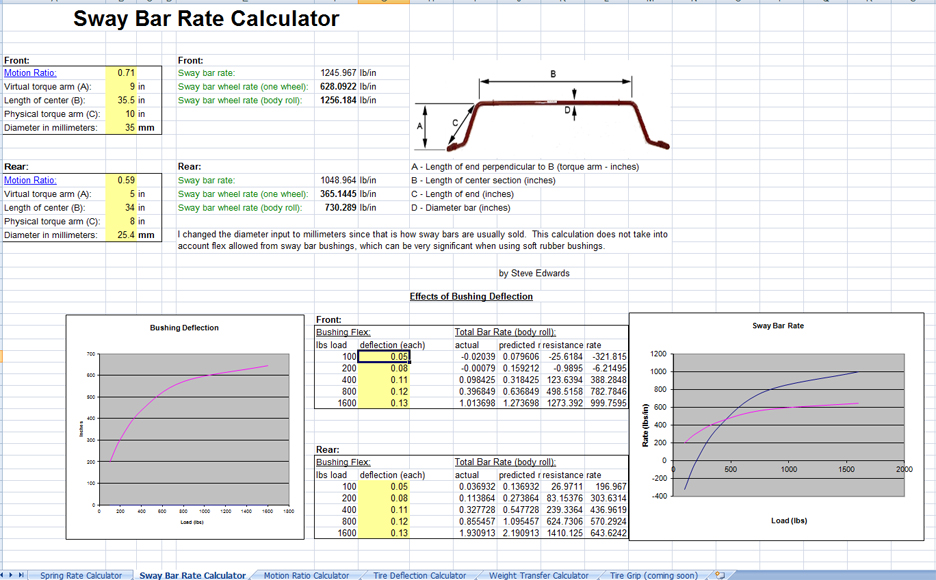Switch to the Spring Rate Calculator sheet tab
The width and height of the screenshot is (936, 580).
click(80, 575)
